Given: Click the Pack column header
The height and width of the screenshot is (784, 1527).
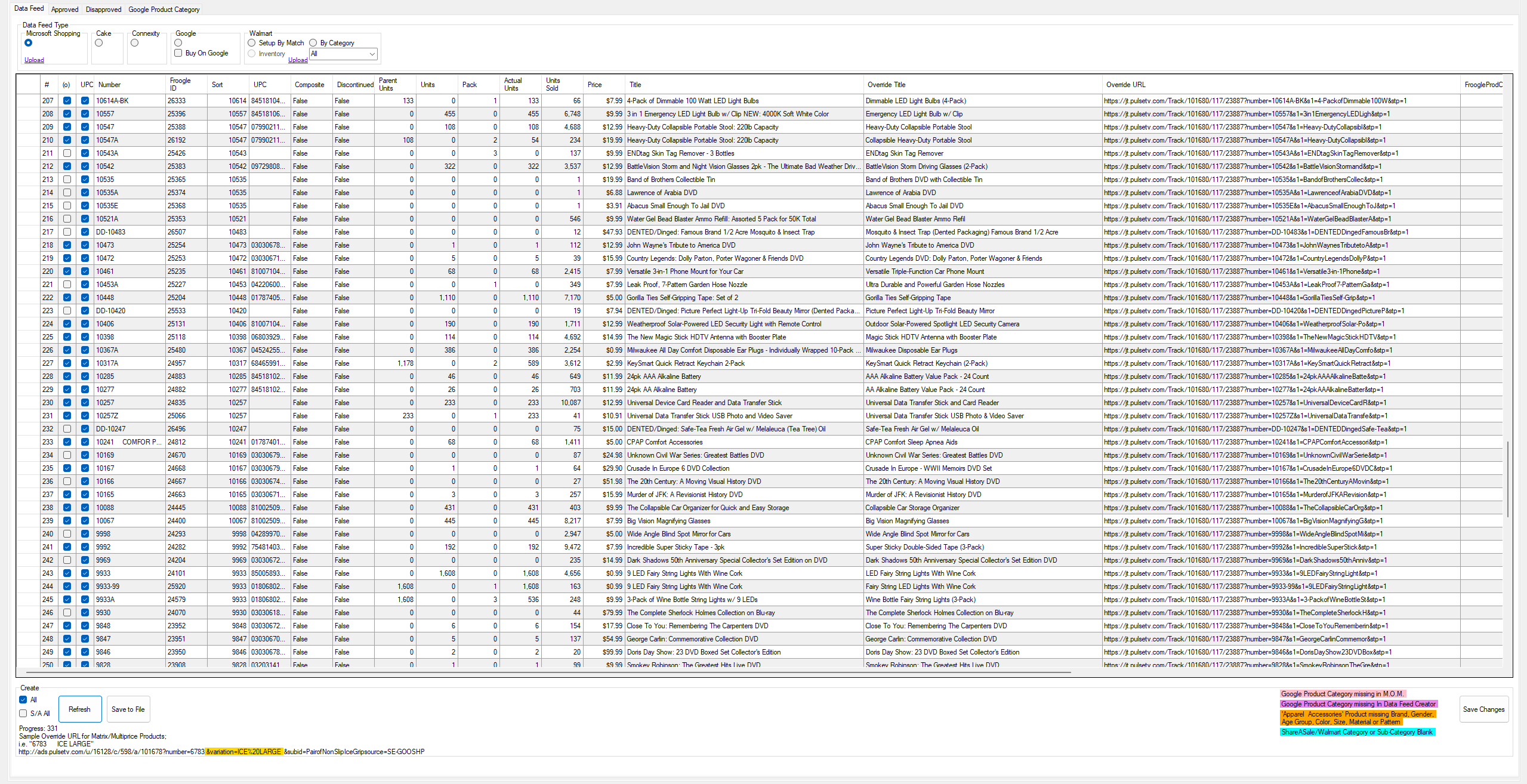Looking at the screenshot, I should pos(479,85).
